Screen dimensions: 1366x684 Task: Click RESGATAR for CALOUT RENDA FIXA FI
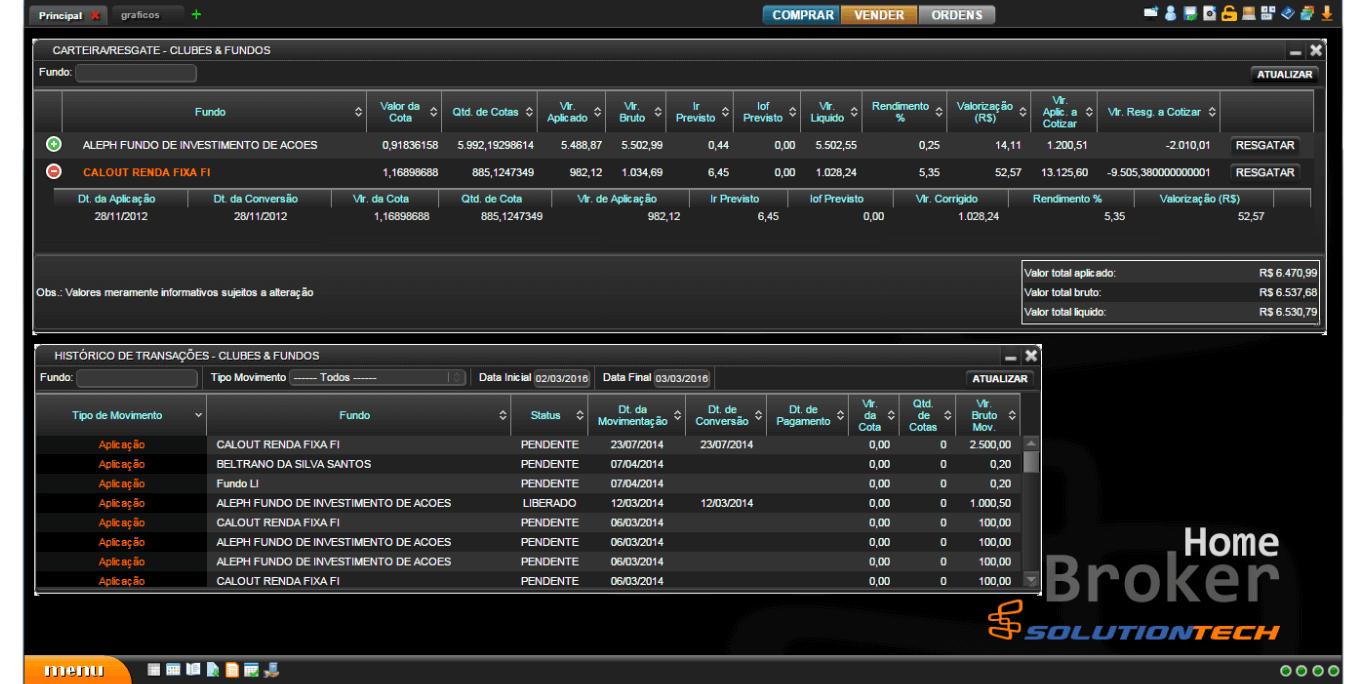(x=1265, y=172)
